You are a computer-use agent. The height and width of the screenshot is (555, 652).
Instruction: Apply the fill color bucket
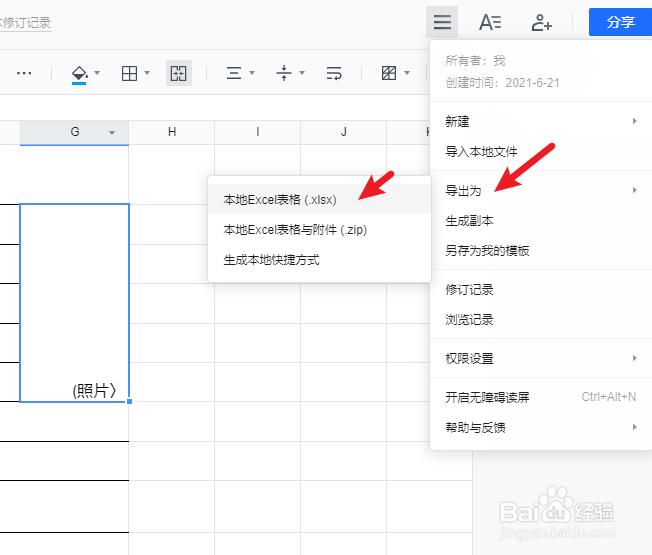click(x=79, y=74)
